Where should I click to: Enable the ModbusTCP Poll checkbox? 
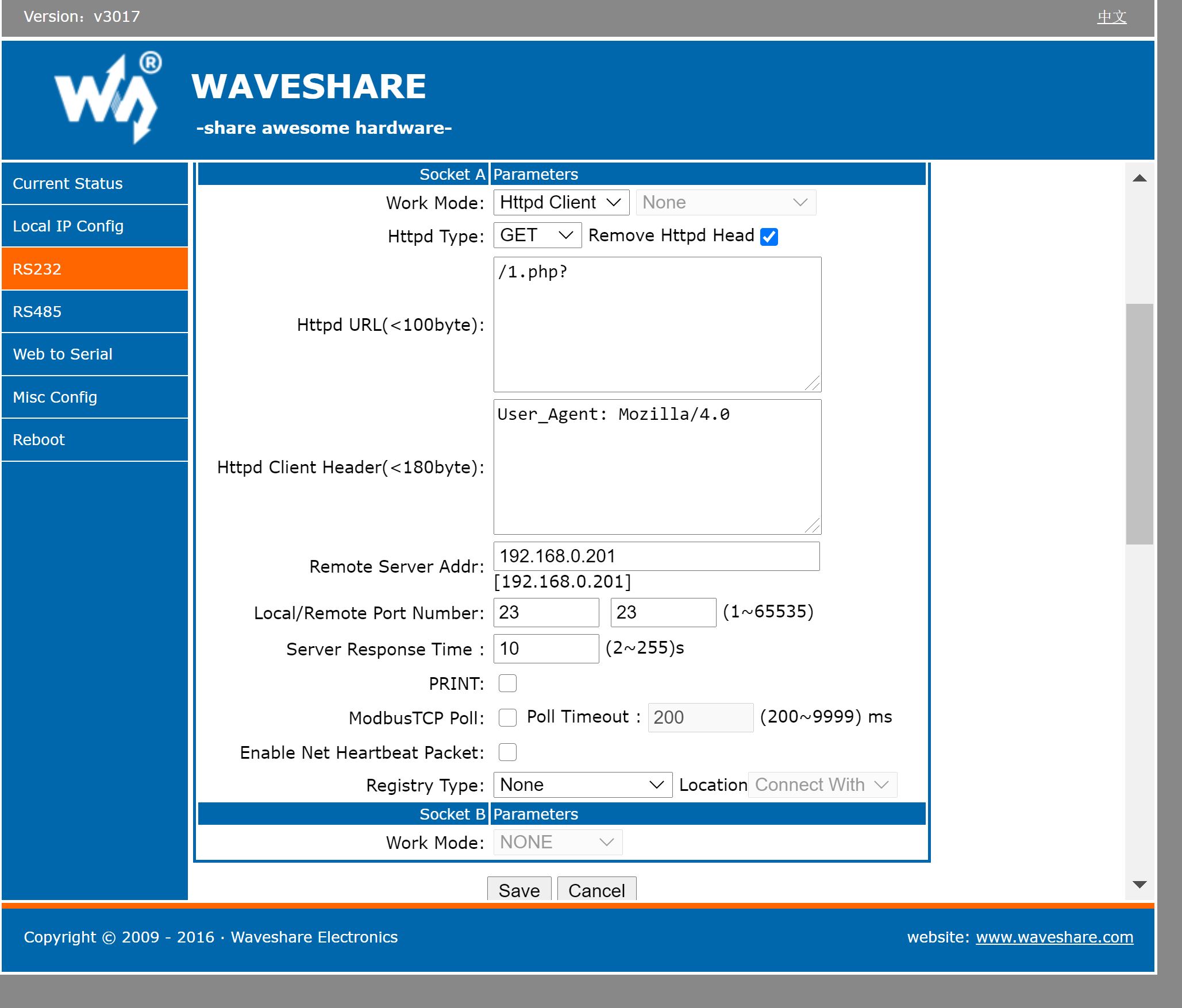pyautogui.click(x=507, y=717)
